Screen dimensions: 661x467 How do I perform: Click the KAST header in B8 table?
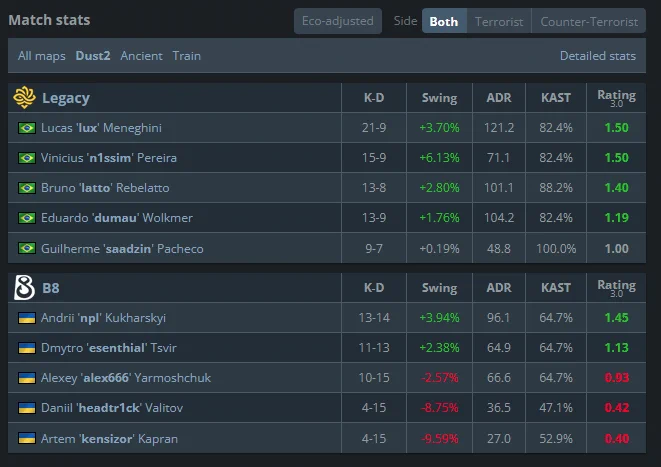[556, 288]
